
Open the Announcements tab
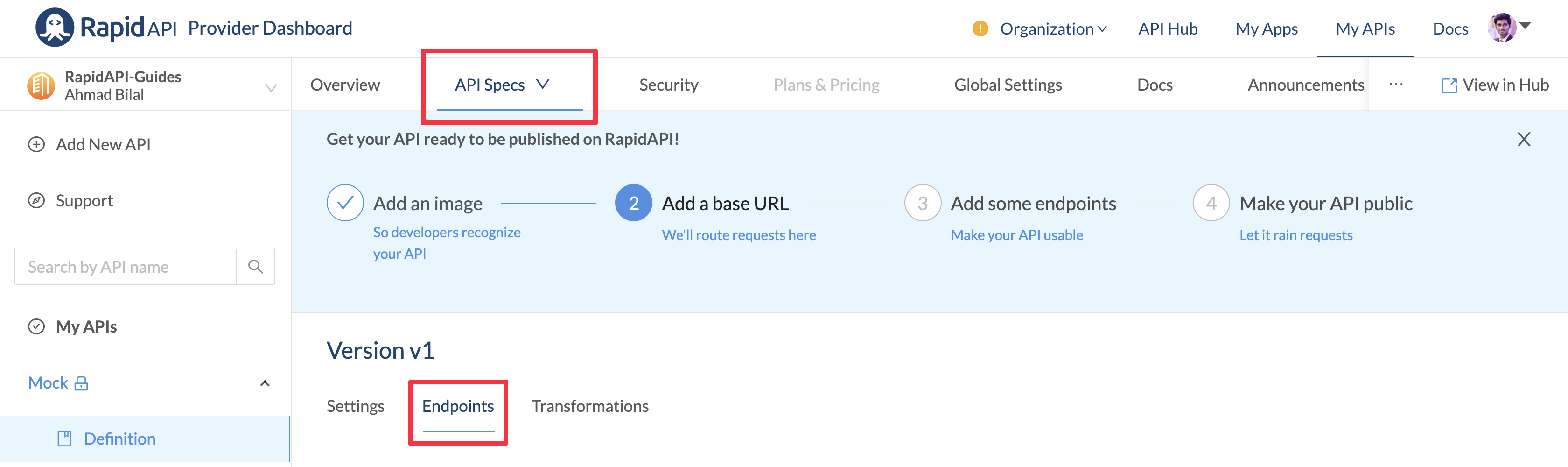coord(1306,85)
